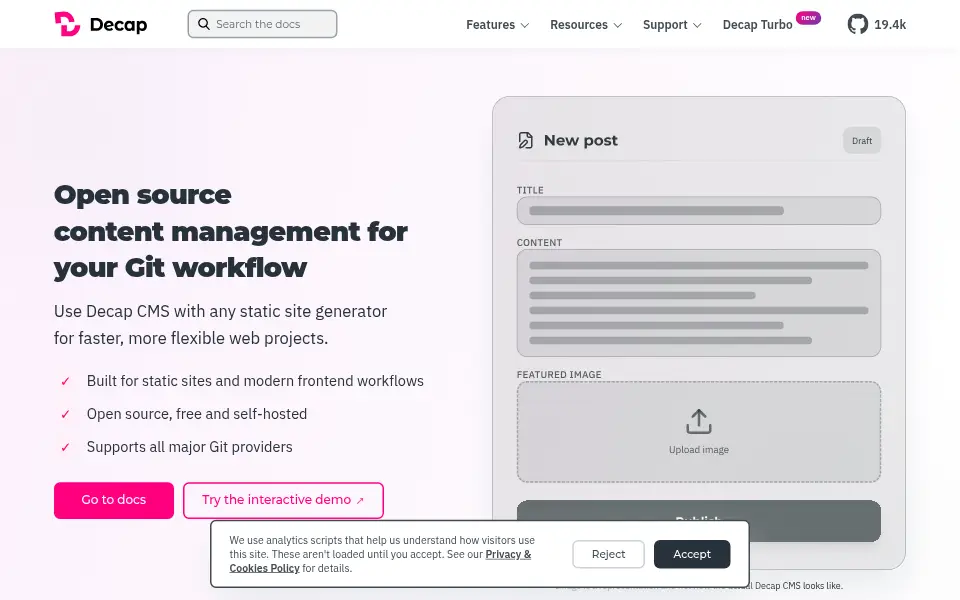Click the 19.4k GitHub stars count
This screenshot has width=960, height=600.
[890, 25]
